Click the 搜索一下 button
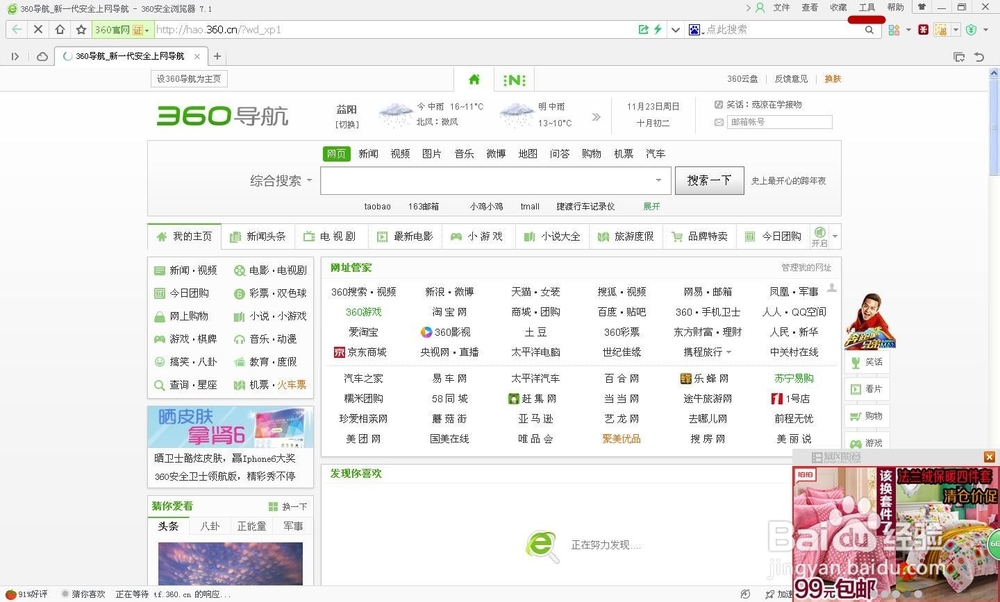Screen dimensions: 1000x602 [x=709, y=180]
